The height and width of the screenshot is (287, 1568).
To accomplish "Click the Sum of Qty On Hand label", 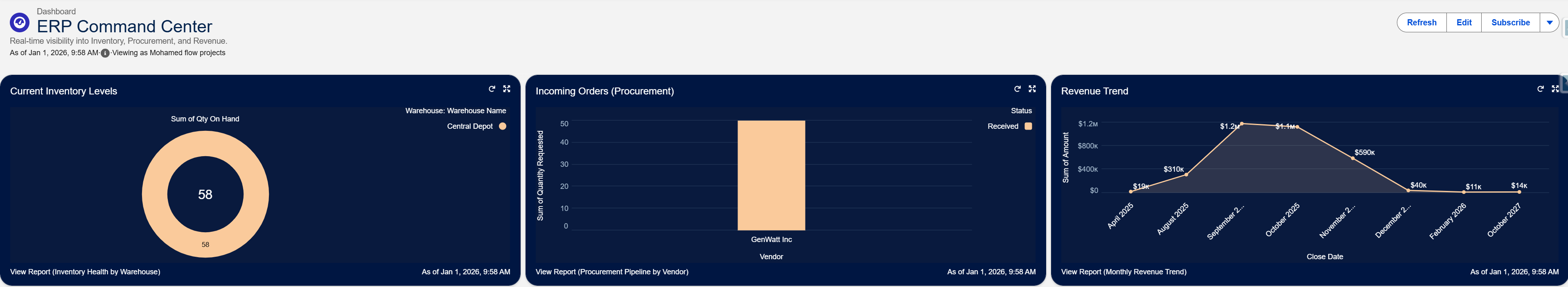I will click(205, 119).
